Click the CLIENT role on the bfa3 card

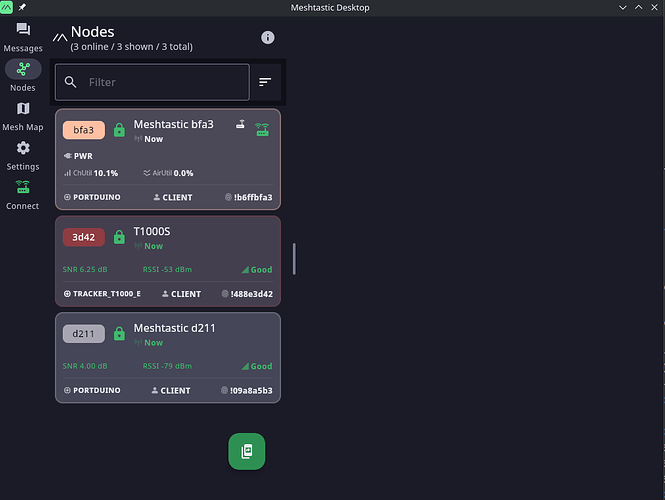point(173,197)
